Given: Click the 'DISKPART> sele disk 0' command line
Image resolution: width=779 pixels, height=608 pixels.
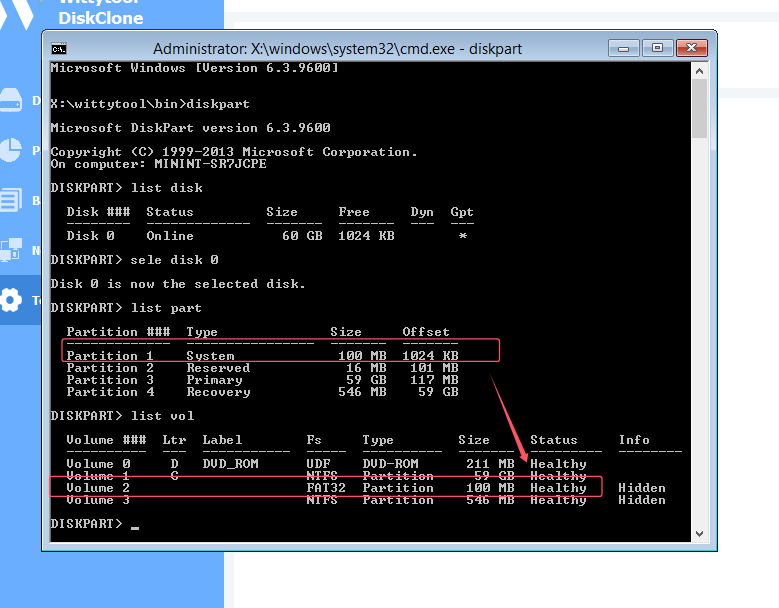Looking at the screenshot, I should 135,260.
